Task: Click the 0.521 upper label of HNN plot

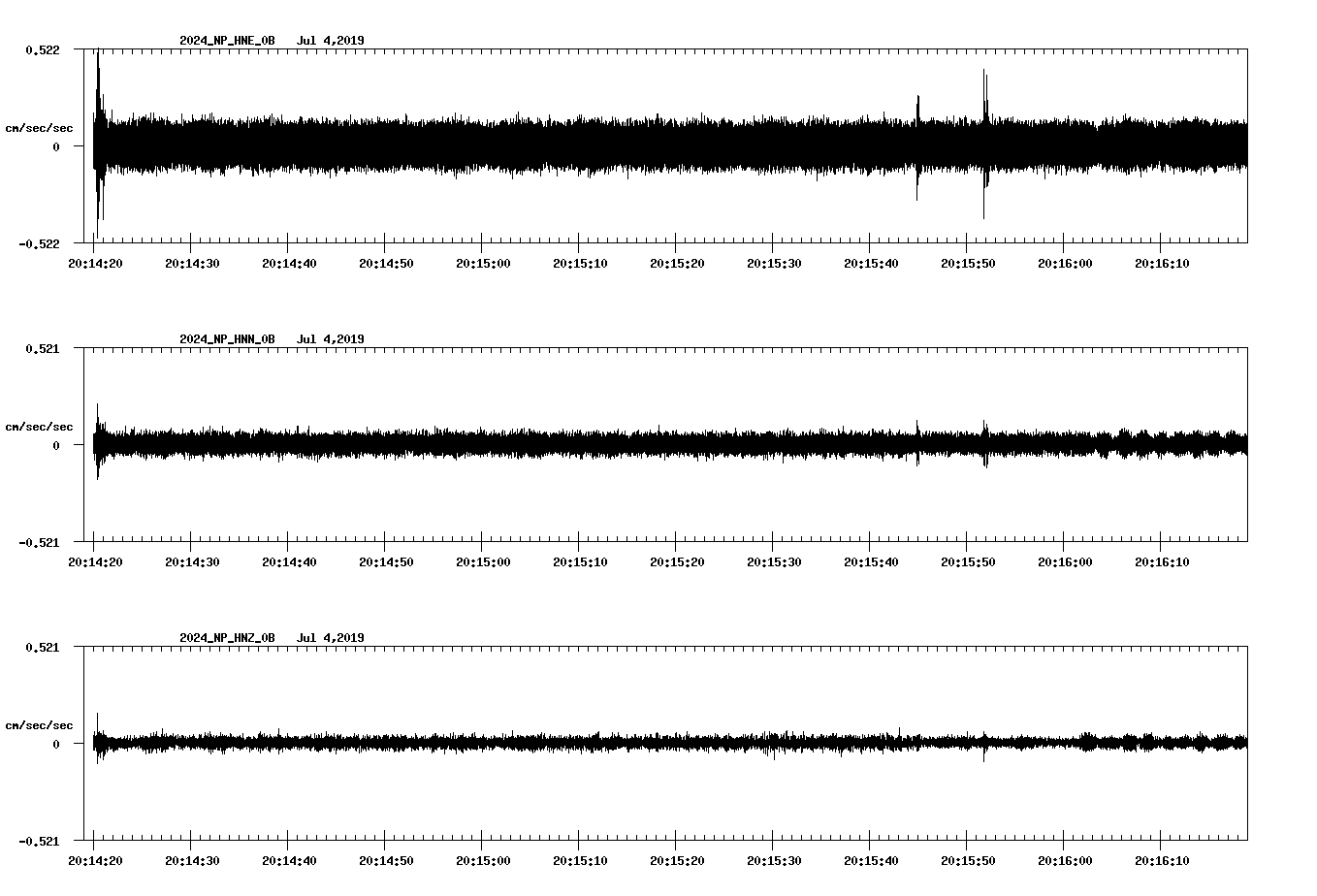Action: click(x=43, y=349)
